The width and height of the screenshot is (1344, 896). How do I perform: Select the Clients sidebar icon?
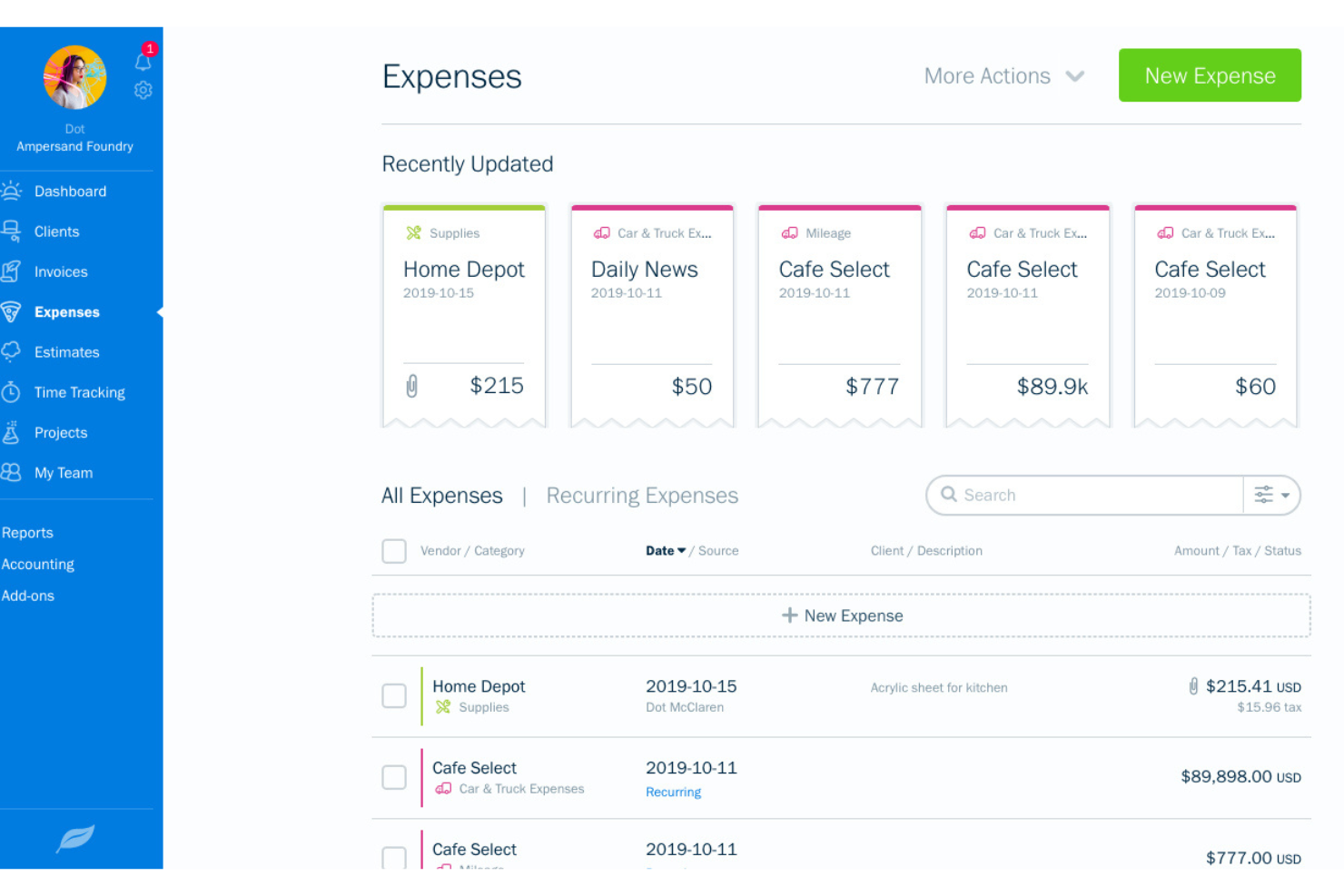click(x=13, y=231)
